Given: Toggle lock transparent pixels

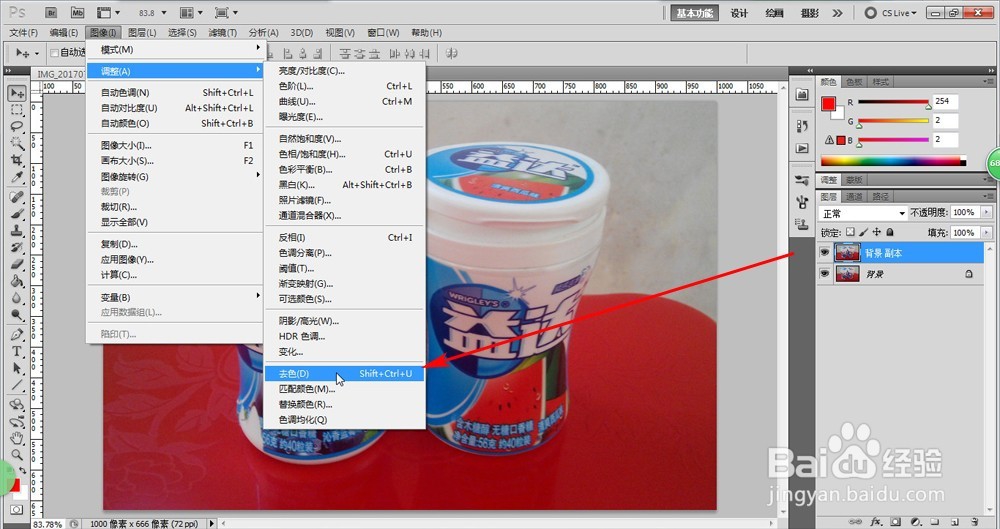Looking at the screenshot, I should [850, 232].
